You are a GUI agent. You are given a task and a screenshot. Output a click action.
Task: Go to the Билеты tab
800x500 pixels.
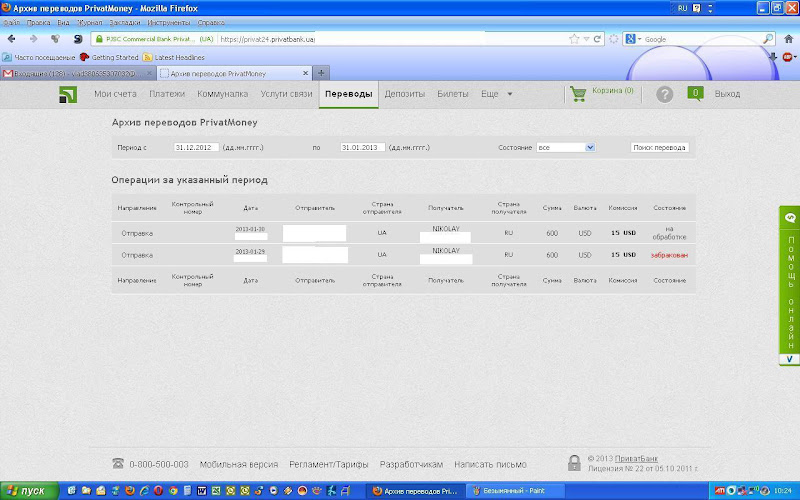pyautogui.click(x=453, y=94)
